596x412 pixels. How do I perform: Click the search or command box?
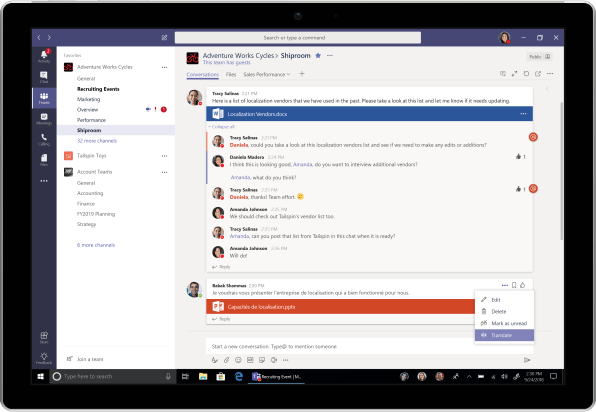tap(298, 38)
